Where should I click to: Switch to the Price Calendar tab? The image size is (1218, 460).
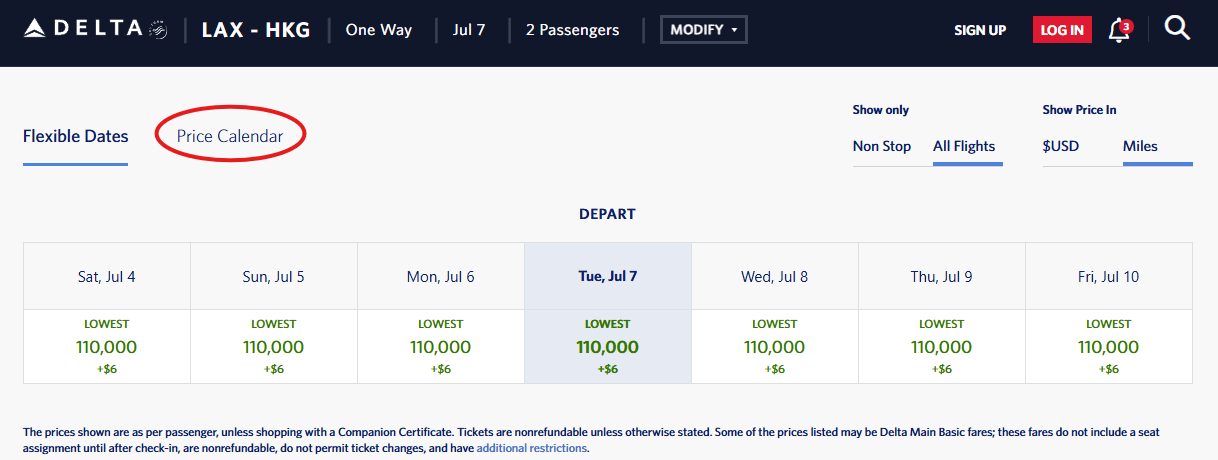click(x=230, y=136)
